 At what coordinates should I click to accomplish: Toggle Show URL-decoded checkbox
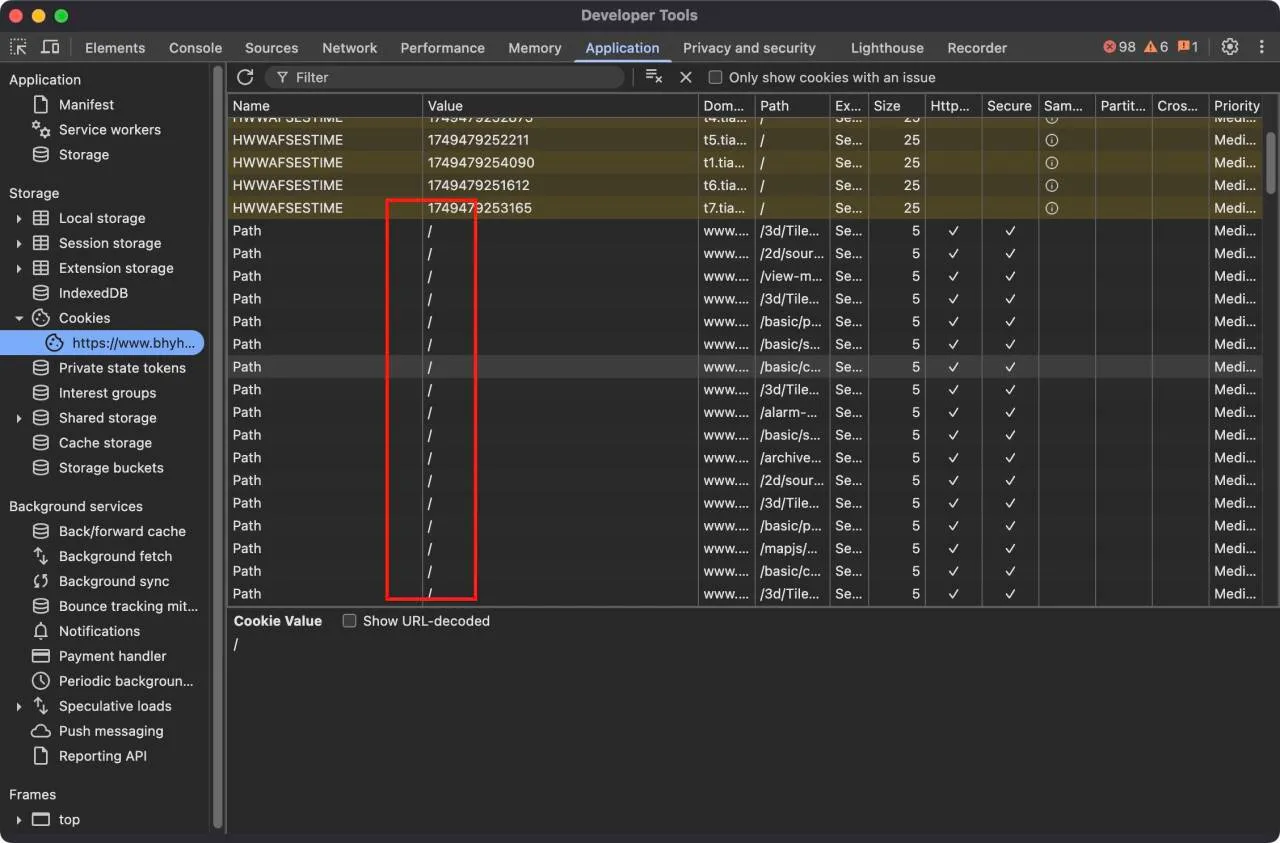349,621
